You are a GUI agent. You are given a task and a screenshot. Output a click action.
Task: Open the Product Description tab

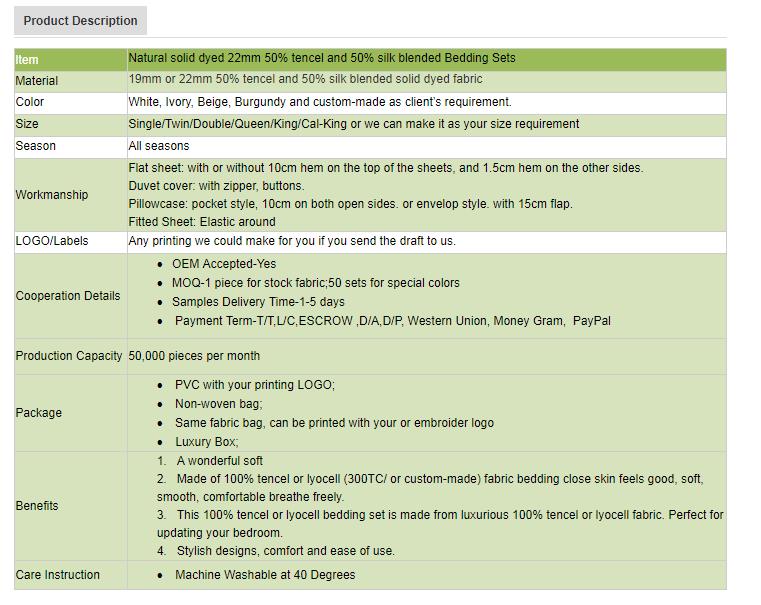coord(80,20)
